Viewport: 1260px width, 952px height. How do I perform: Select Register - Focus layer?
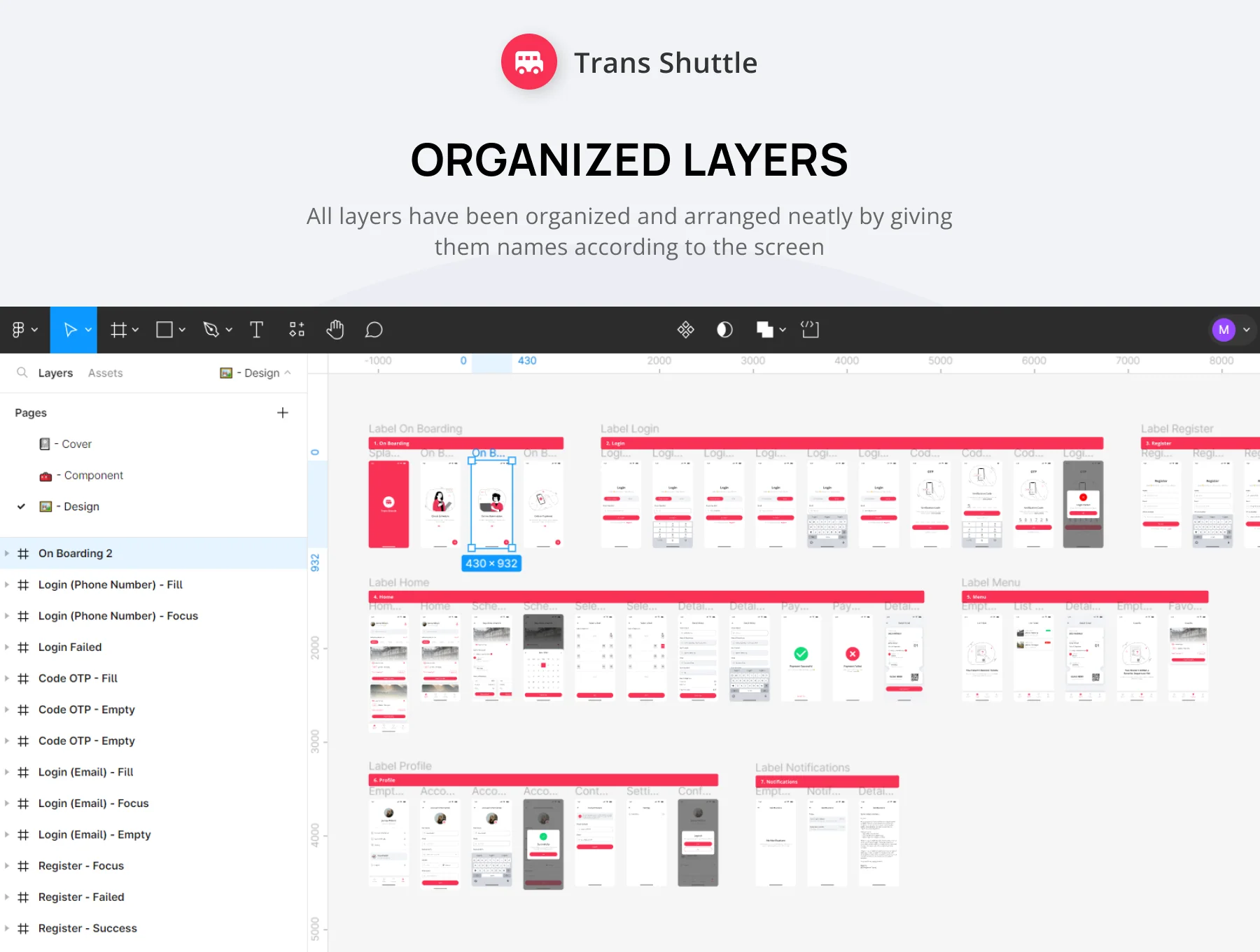click(153, 866)
